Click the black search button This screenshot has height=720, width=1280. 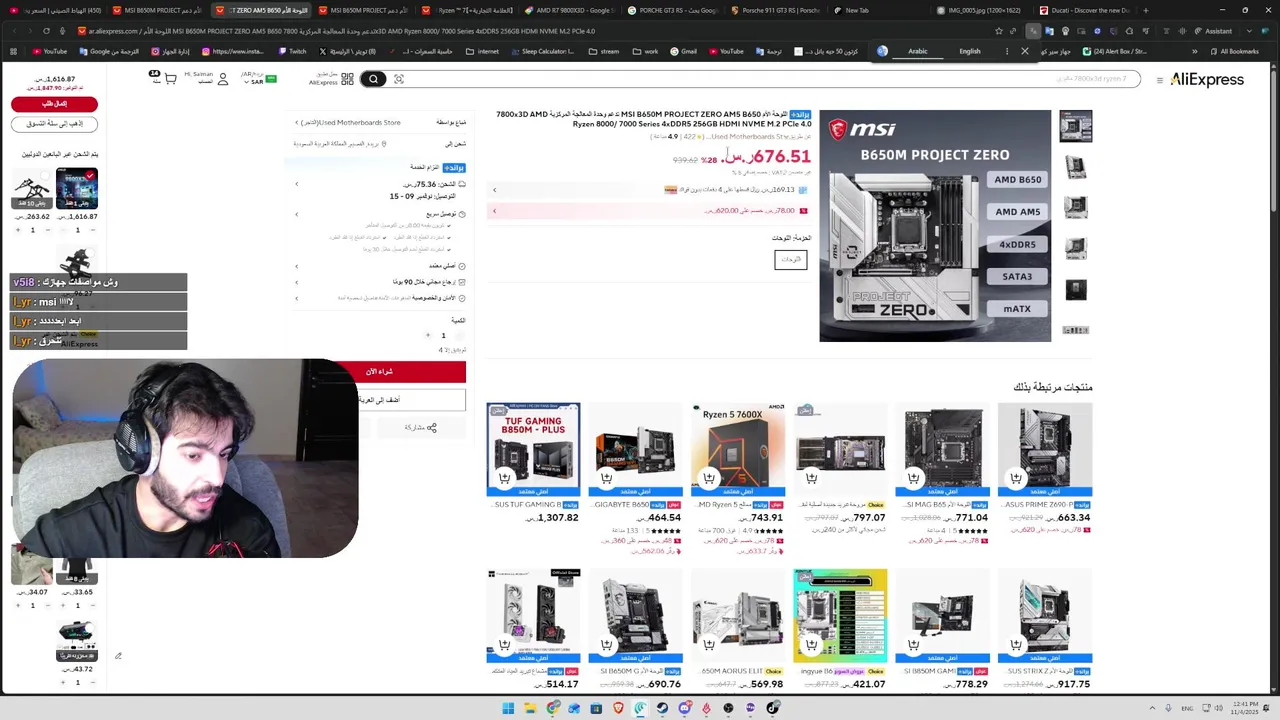[373, 79]
